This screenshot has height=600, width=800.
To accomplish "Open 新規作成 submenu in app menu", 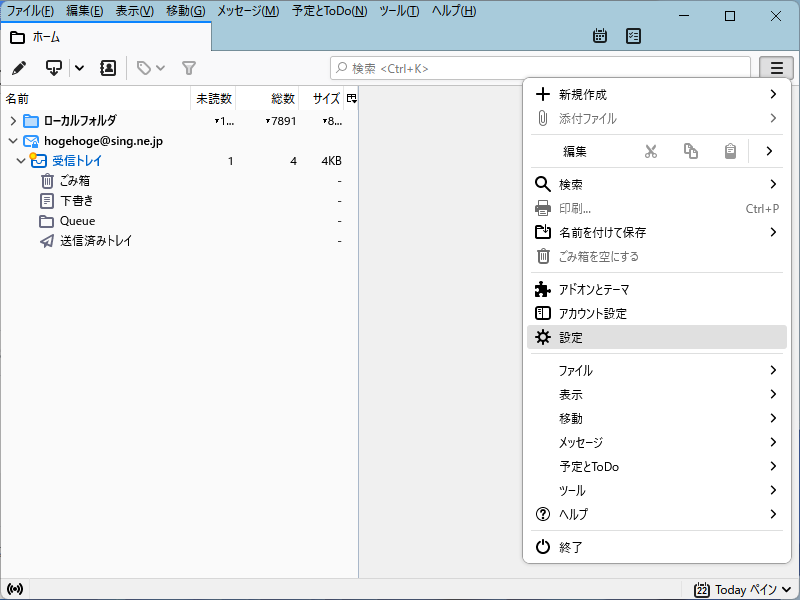I will click(657, 94).
